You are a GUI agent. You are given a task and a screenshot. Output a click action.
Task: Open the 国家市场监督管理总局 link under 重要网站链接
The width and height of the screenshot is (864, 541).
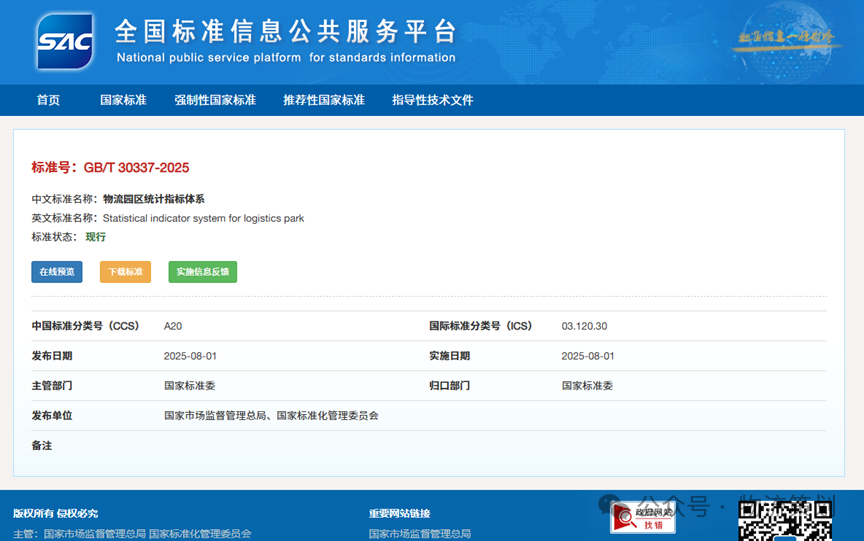pos(419,534)
